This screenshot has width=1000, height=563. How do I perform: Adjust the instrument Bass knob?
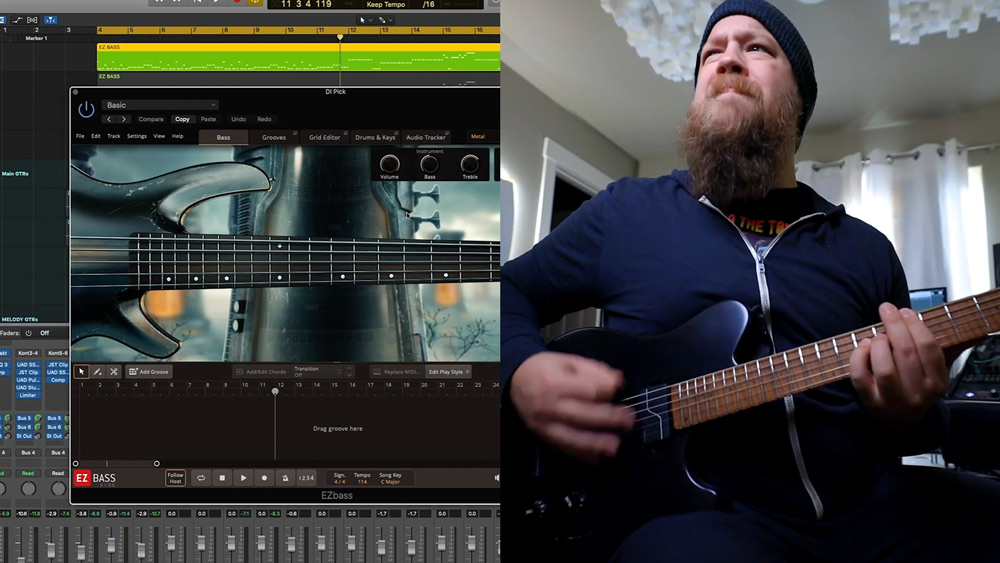430,164
